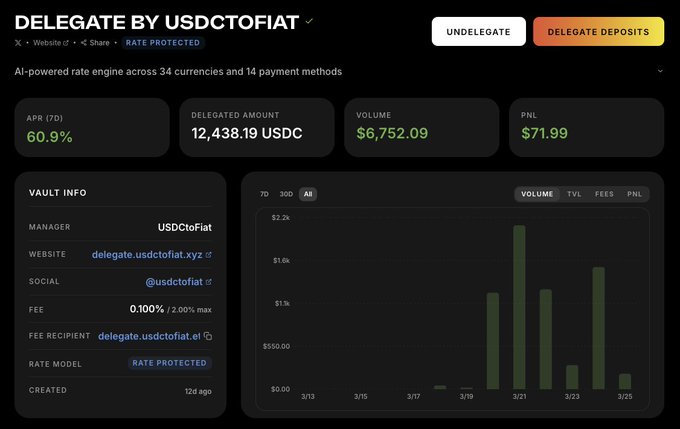The image size is (680, 429).
Task: Click the Share icon under the title
Action: coord(84,43)
